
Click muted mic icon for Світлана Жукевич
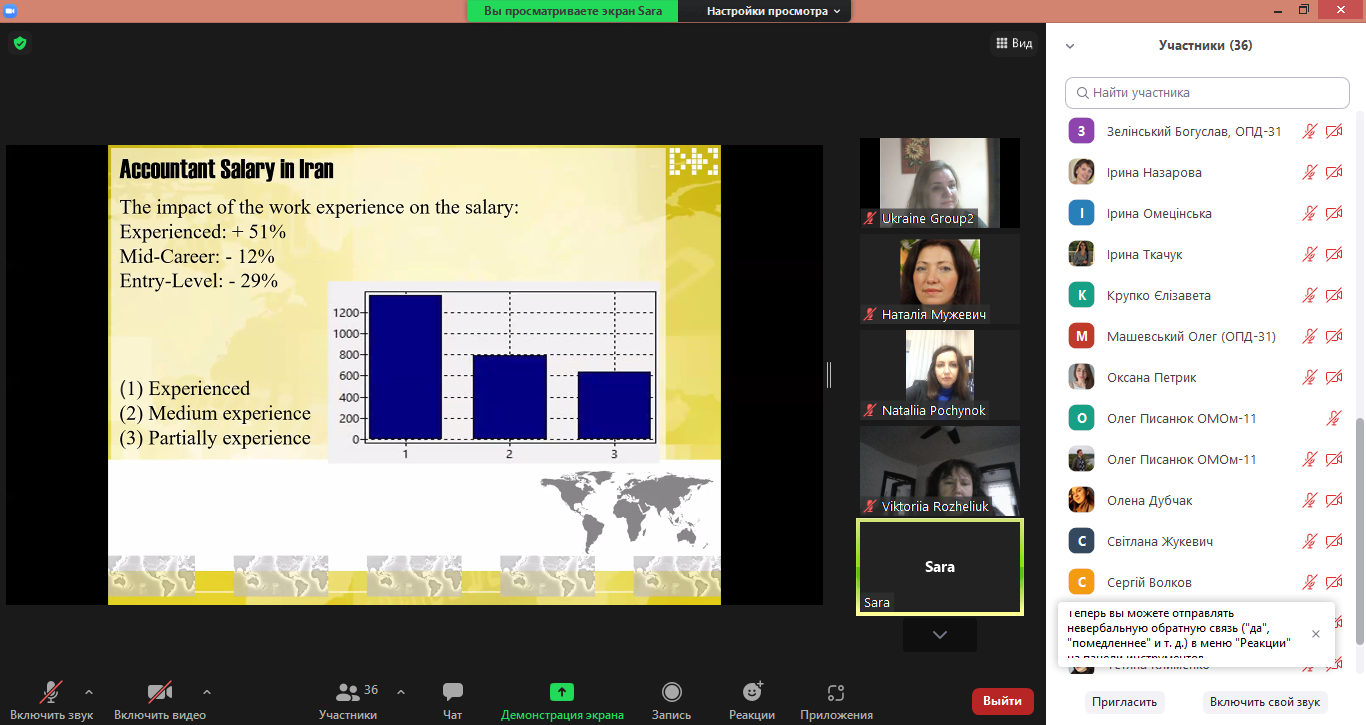[x=1309, y=541]
